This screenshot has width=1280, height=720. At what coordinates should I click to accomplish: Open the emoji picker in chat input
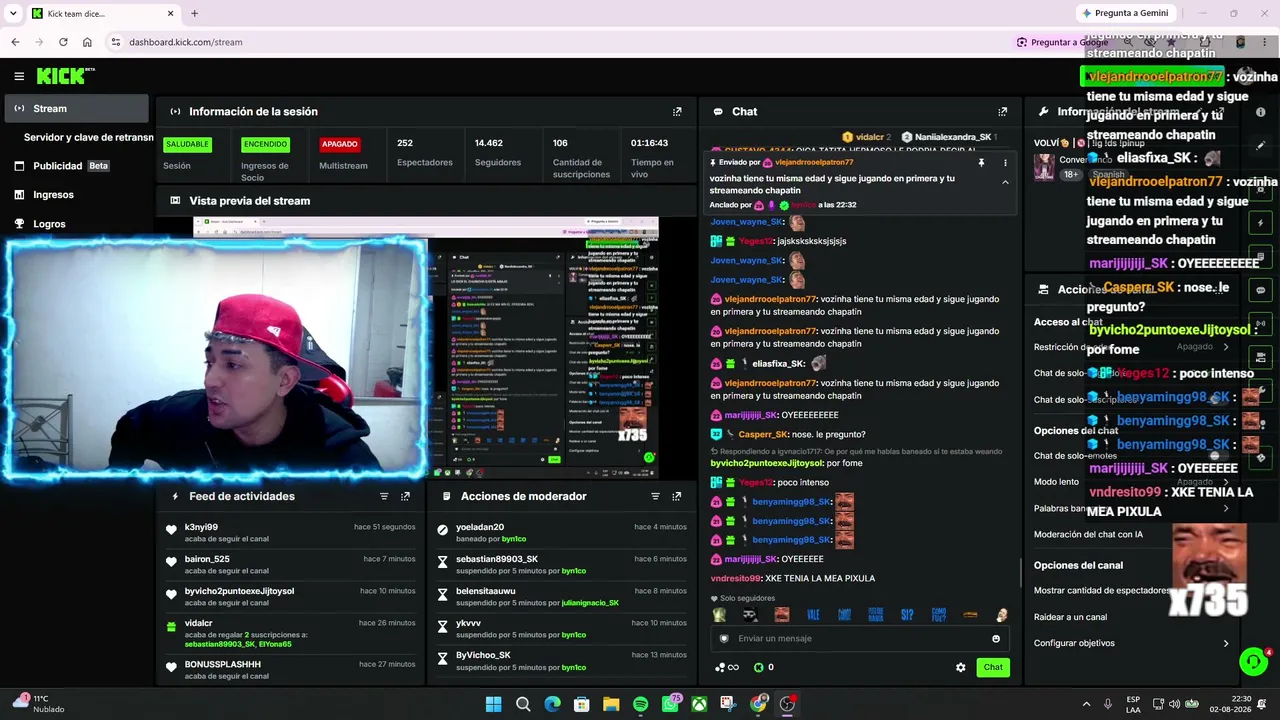[996, 639]
